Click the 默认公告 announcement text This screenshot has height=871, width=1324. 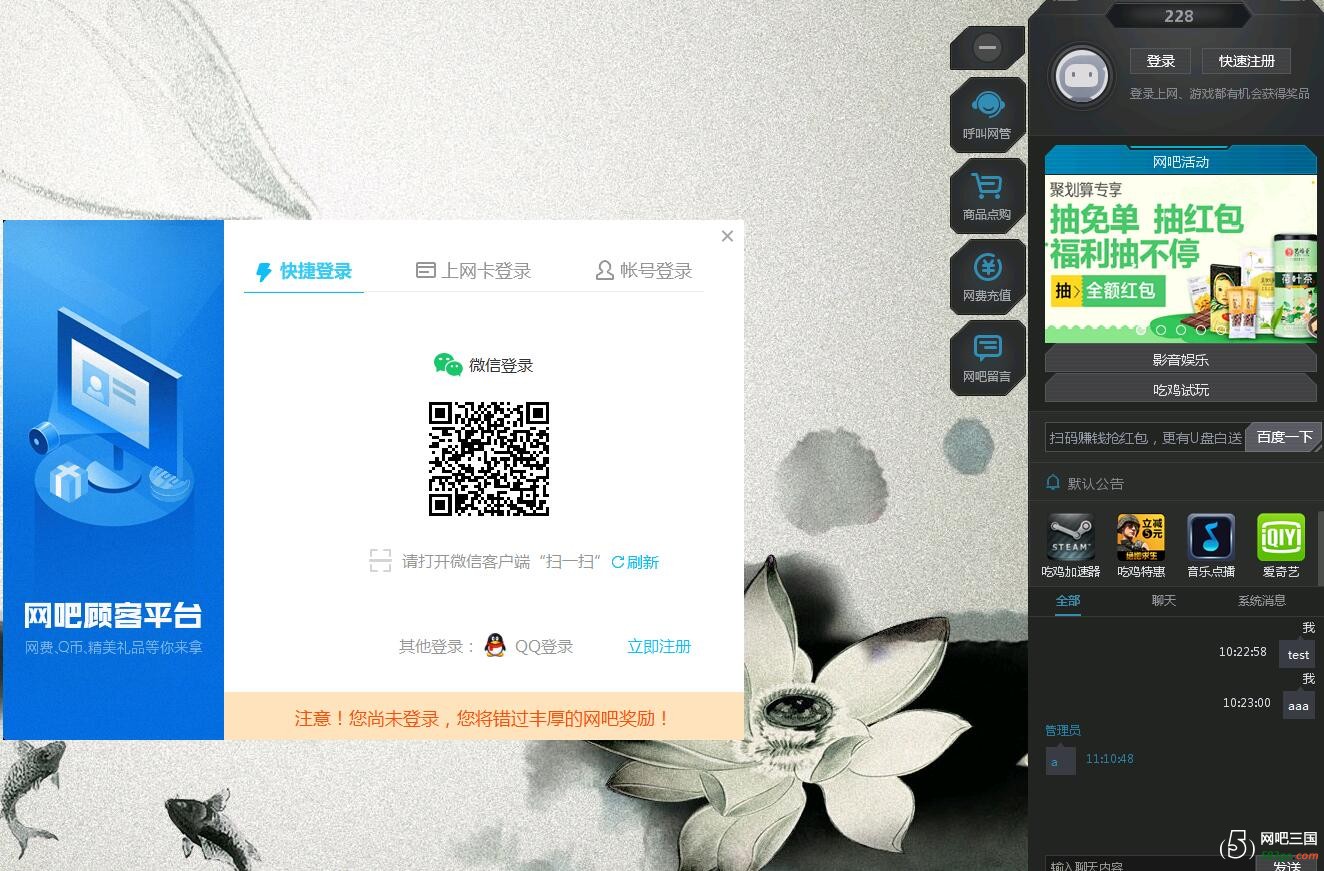click(x=1096, y=483)
